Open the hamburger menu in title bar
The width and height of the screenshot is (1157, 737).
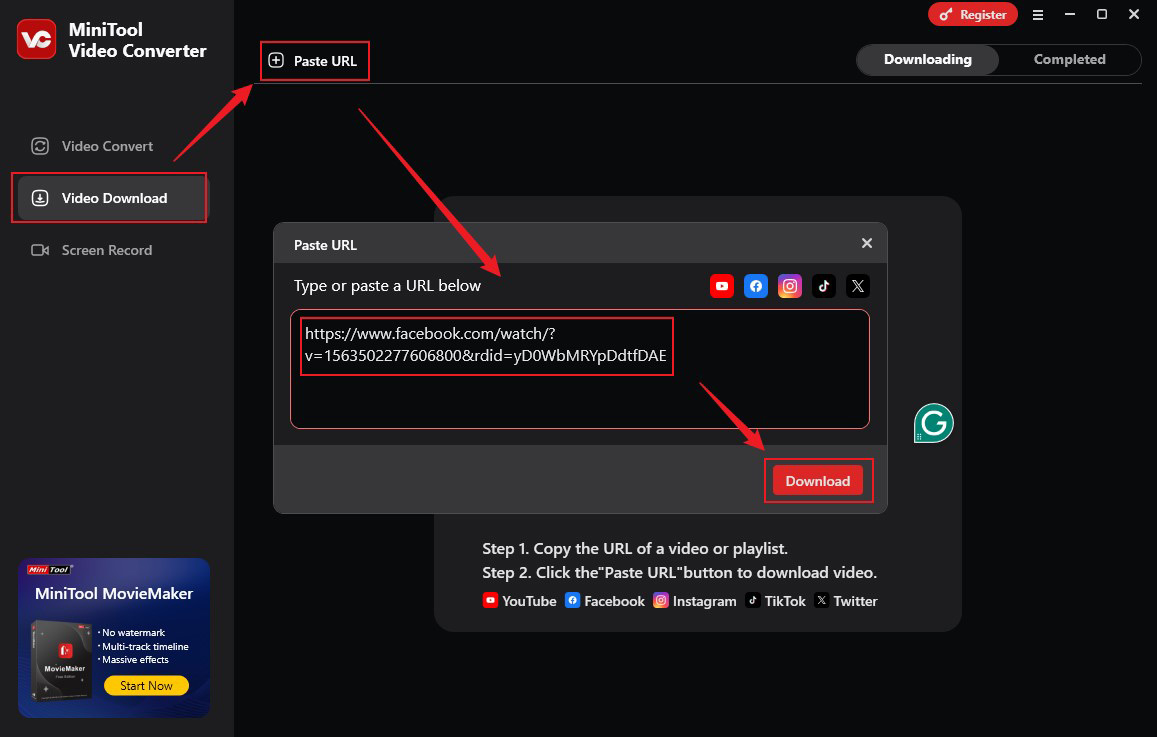coord(1037,15)
